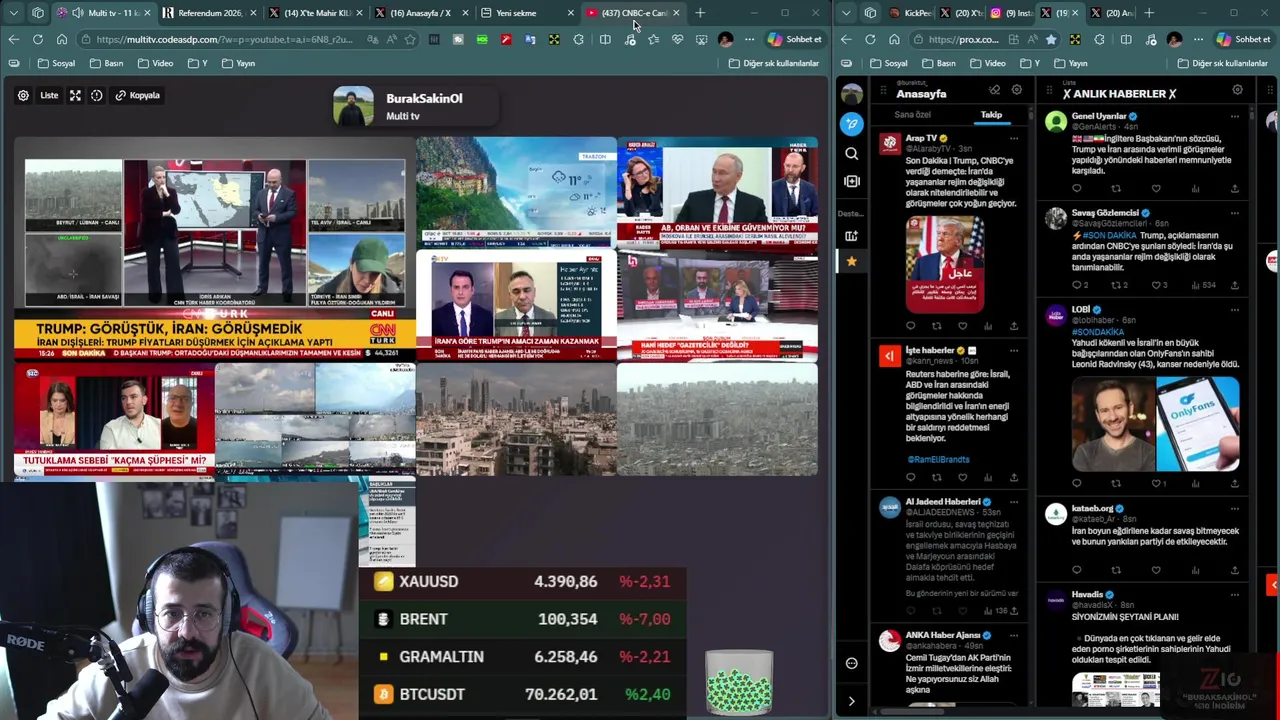Click the Kopyala button
Image resolution: width=1280 pixels, height=720 pixels.
pos(137,95)
